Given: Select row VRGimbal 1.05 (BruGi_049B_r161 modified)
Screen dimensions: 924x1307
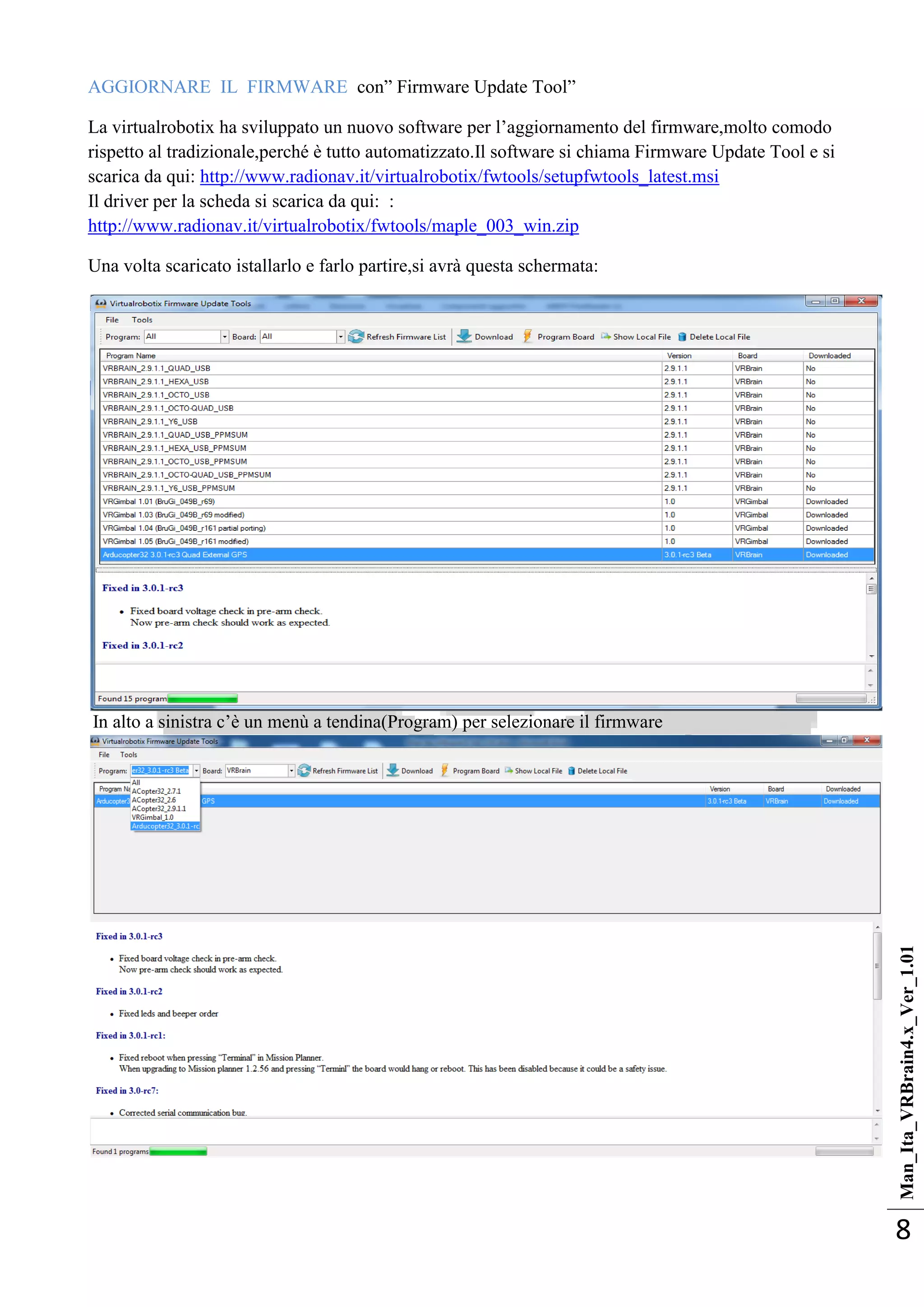Looking at the screenshot, I should click(x=487, y=542).
